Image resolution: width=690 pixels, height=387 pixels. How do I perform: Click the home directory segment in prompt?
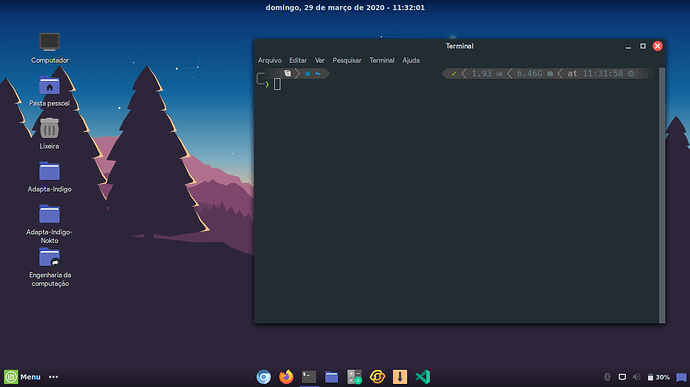coord(312,74)
